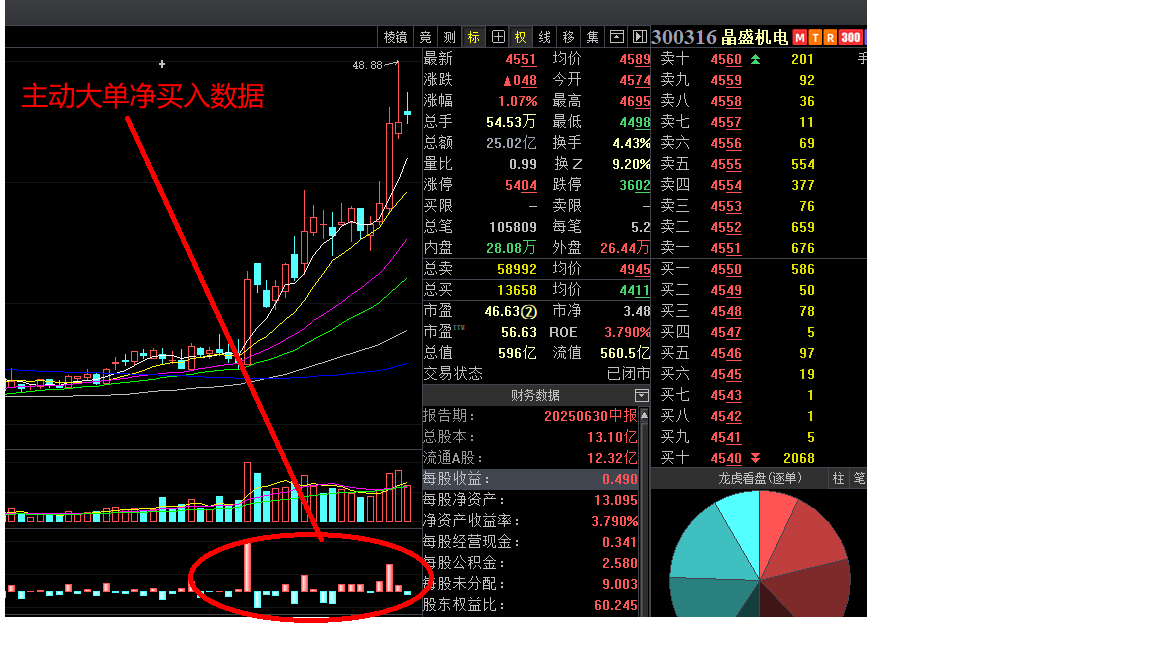Click the 交易状态 value 已闭市
Screen dimensions: 1152x648
(x=629, y=374)
